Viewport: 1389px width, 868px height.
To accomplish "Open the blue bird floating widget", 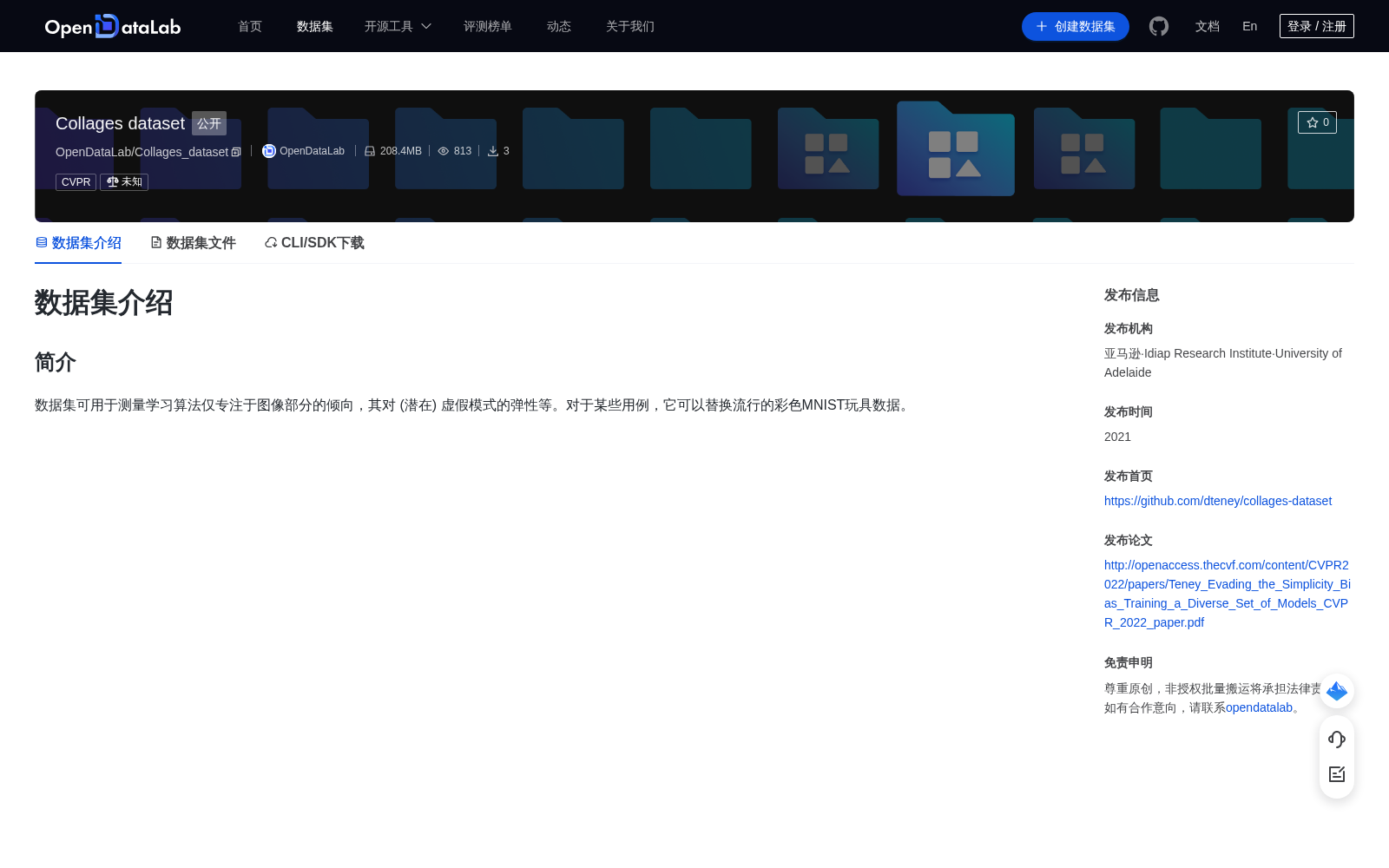I will point(1337,691).
